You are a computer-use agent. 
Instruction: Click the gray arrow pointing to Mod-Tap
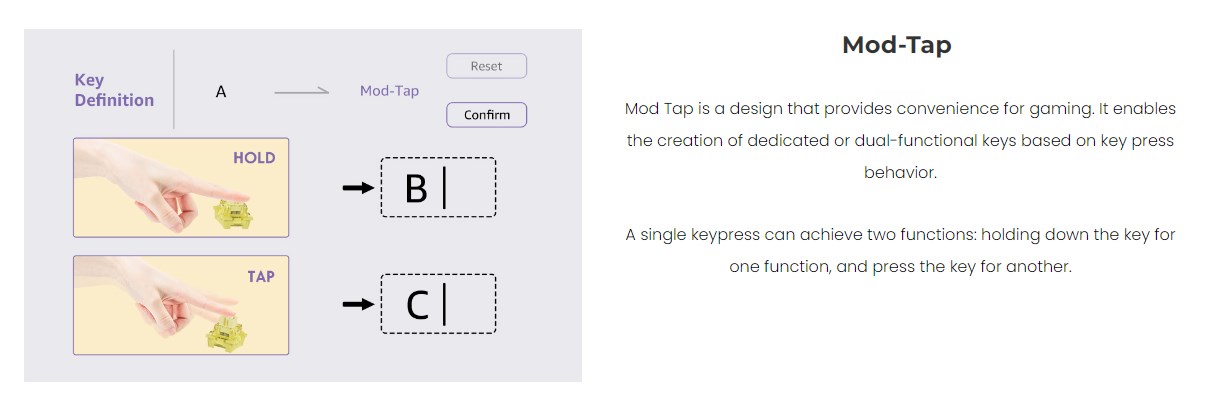(301, 92)
